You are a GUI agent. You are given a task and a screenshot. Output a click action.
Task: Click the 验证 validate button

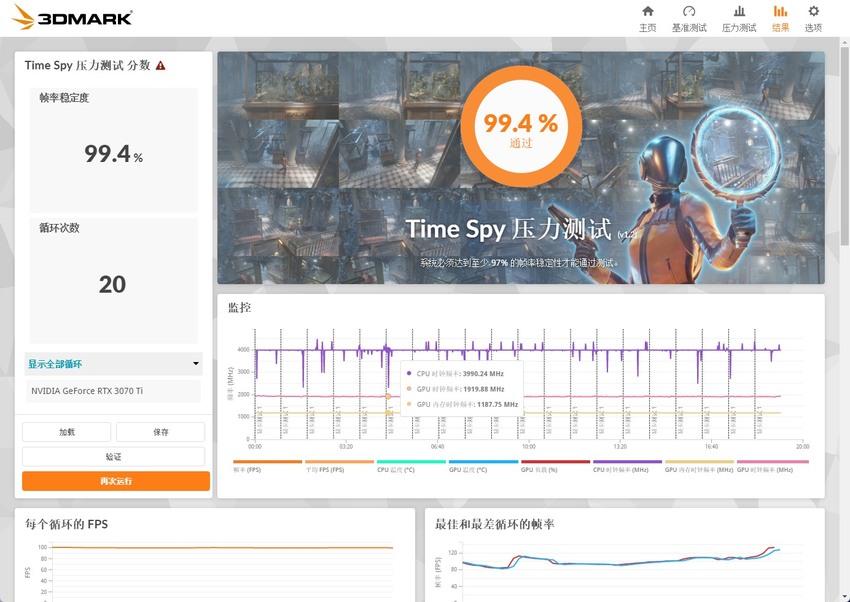113,457
